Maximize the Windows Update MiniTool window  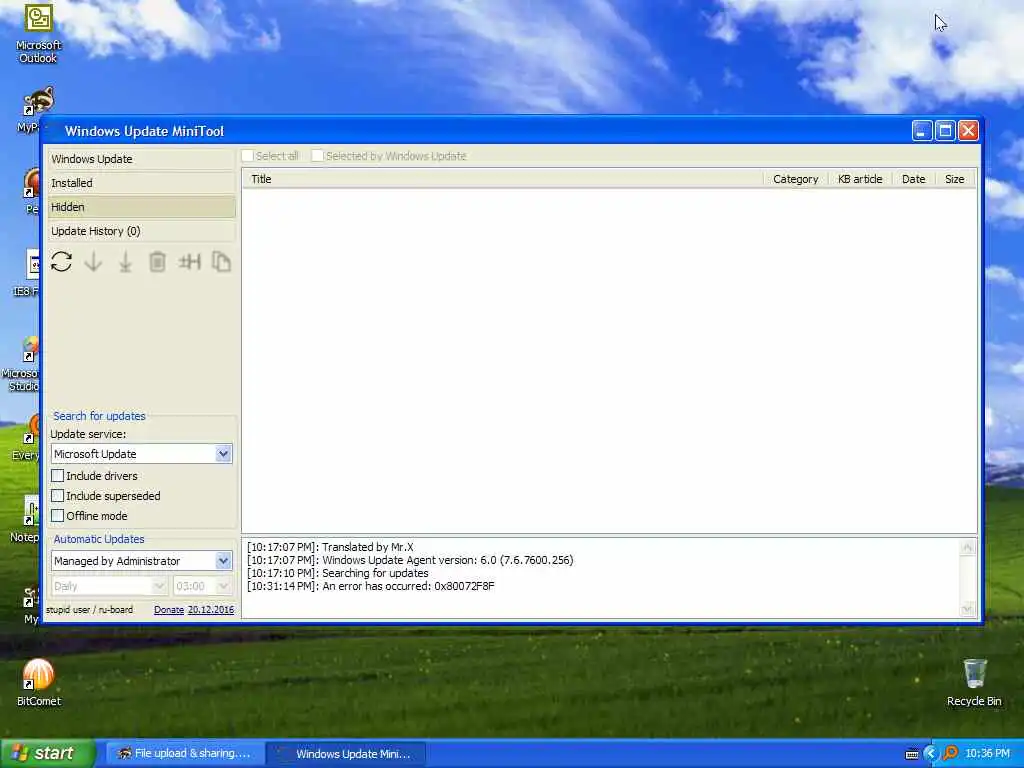[x=945, y=131]
